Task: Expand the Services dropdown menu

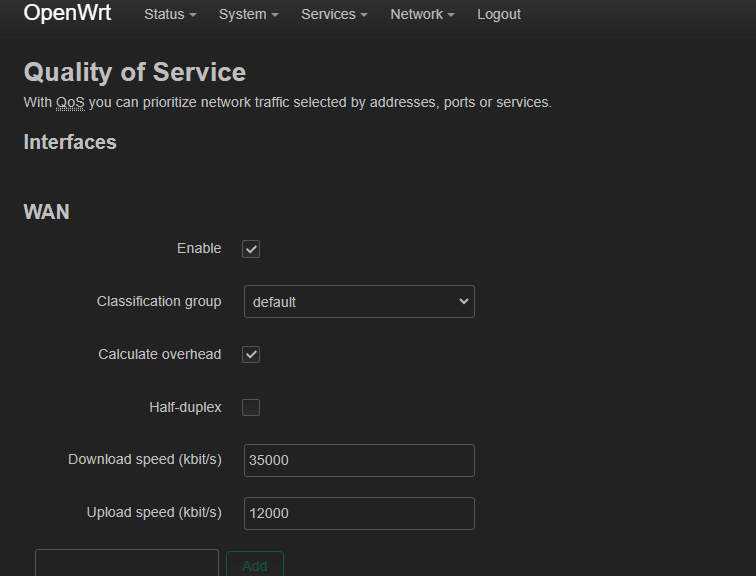Action: click(334, 14)
